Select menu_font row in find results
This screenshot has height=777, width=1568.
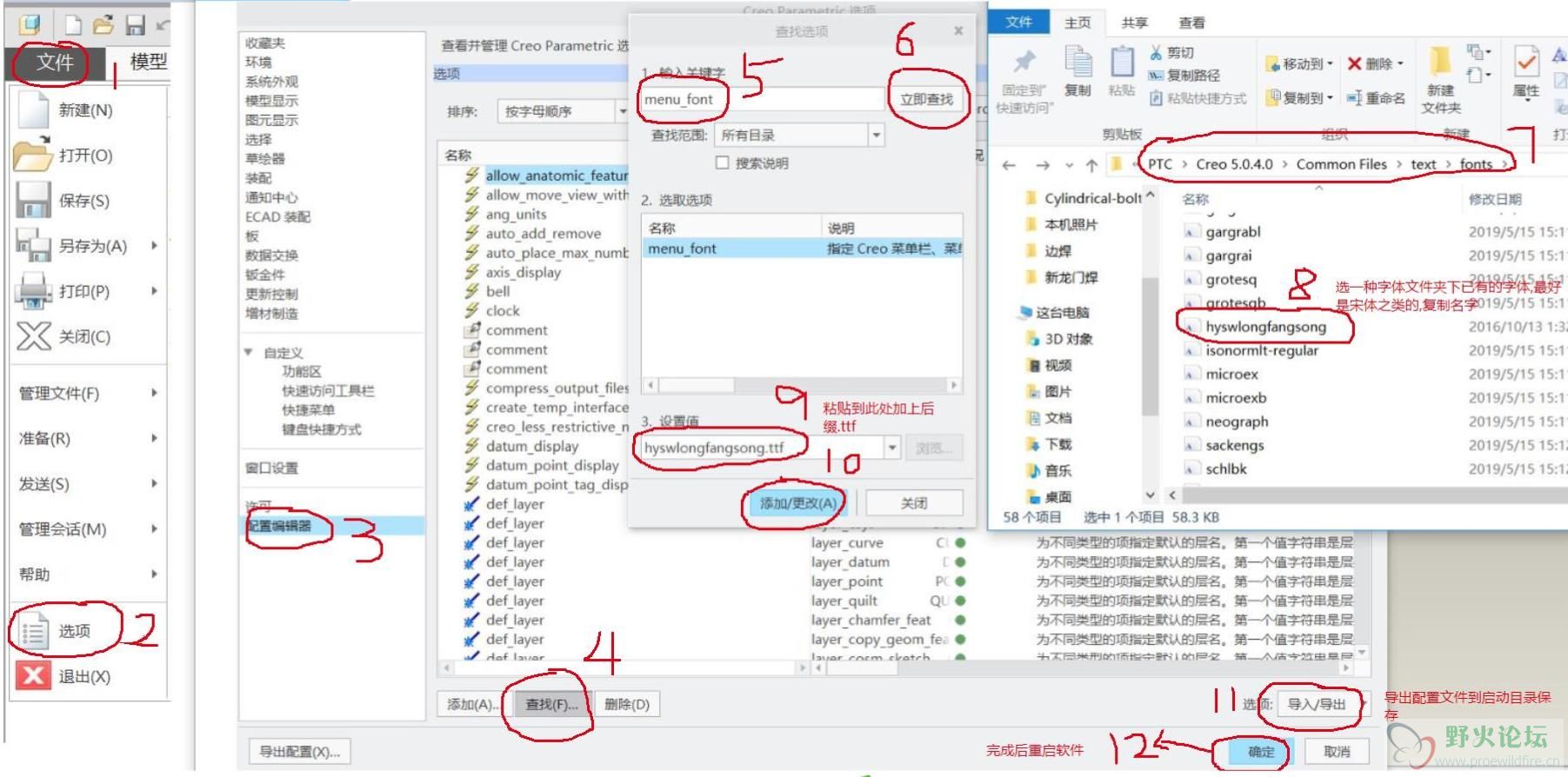click(x=802, y=249)
